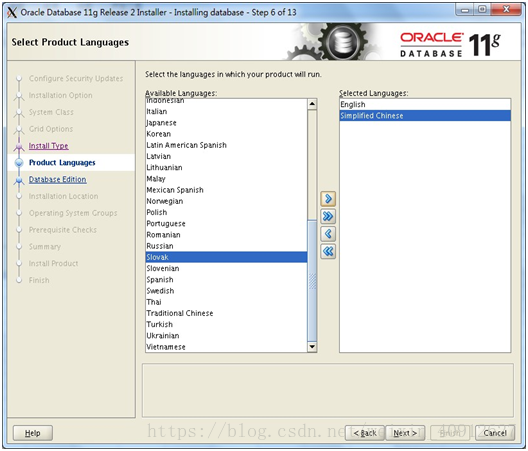Select Polish in Available Languages
Viewport: 528px width, 451px height.
[x=226, y=213]
